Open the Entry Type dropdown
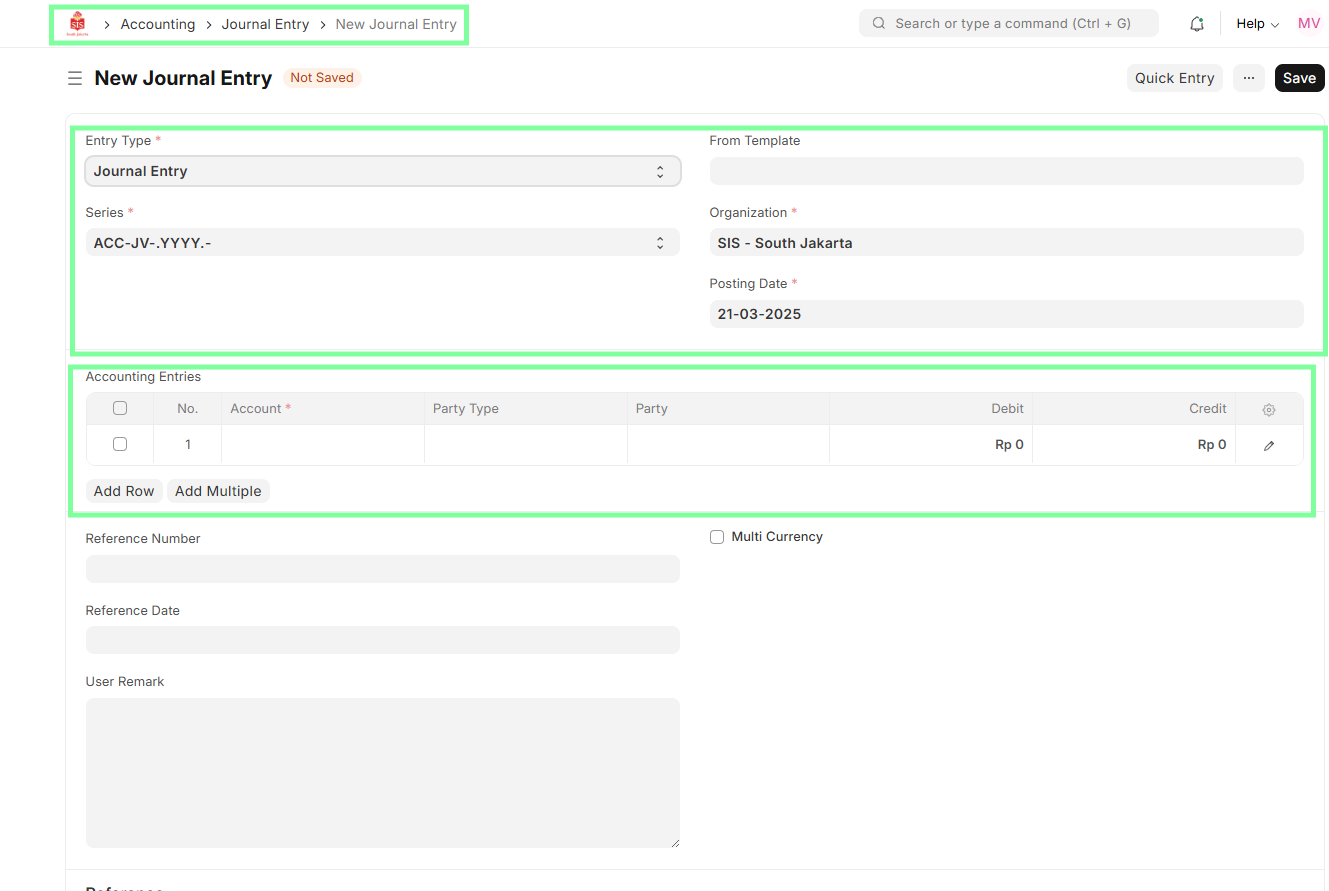Viewport: 1329px width, 891px height. (x=382, y=171)
